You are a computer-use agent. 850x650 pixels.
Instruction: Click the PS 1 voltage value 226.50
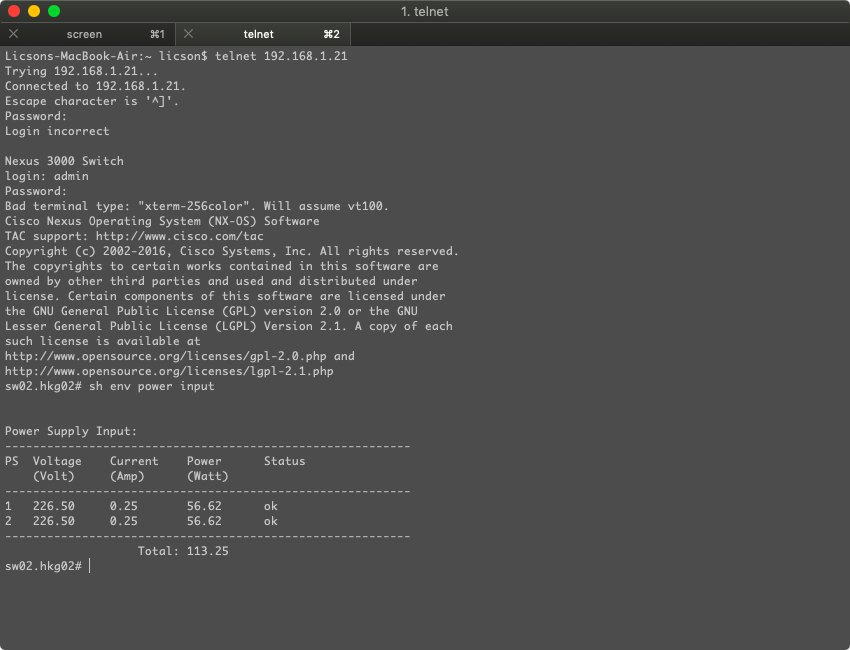(54, 506)
